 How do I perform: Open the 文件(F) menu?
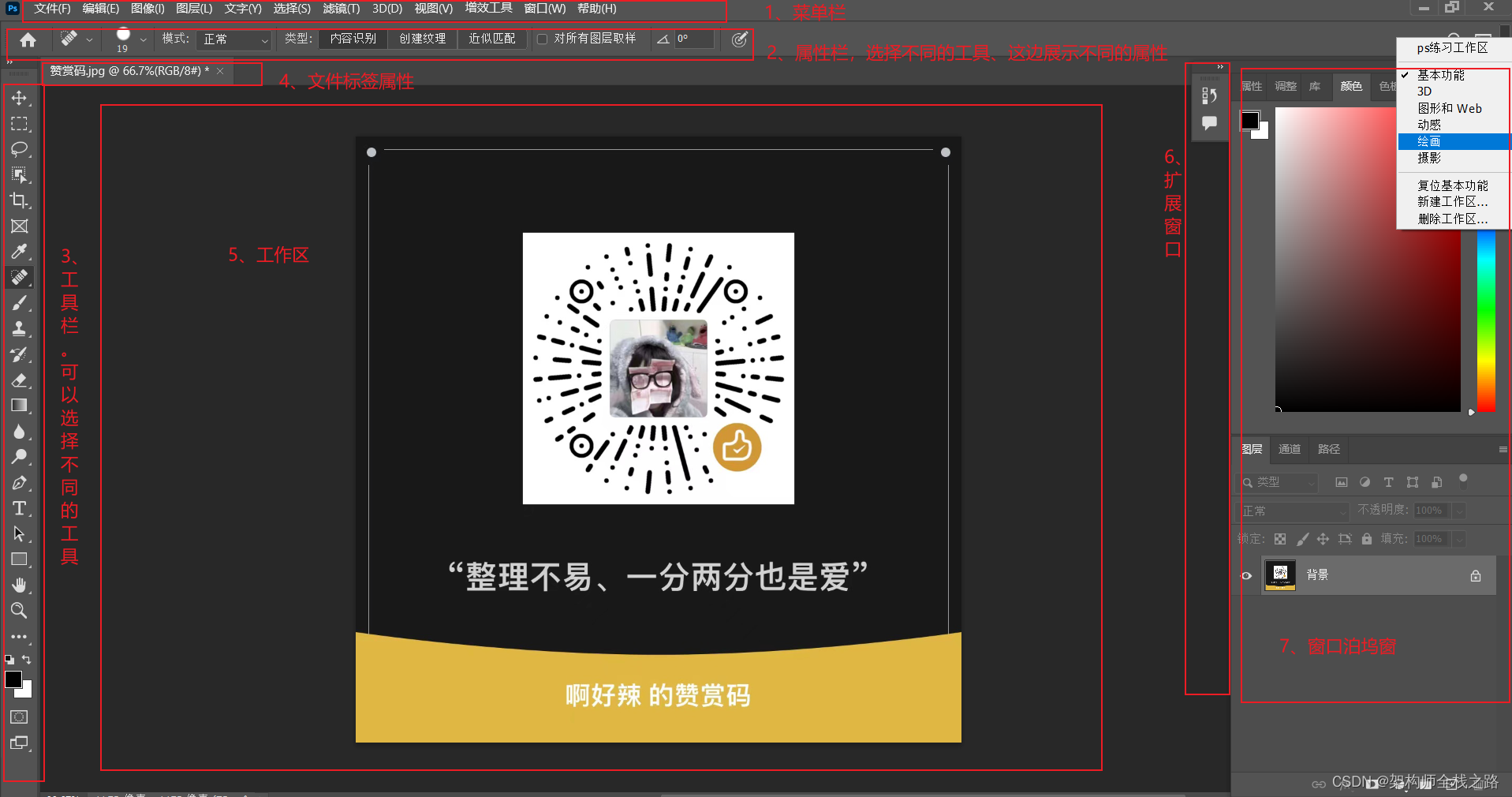(x=52, y=9)
